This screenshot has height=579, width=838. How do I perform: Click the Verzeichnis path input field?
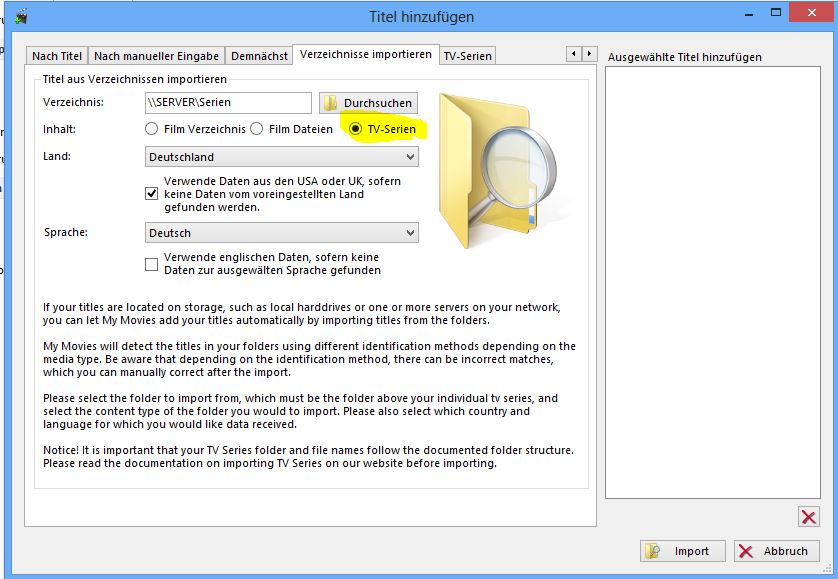click(x=227, y=103)
